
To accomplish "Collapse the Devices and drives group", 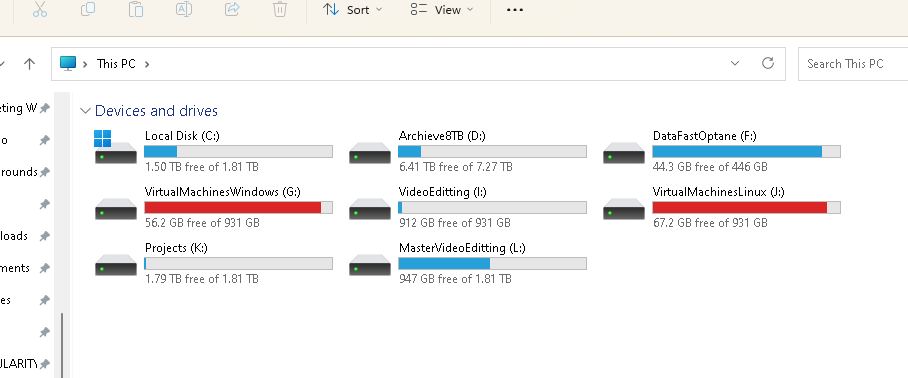I will pyautogui.click(x=85, y=111).
